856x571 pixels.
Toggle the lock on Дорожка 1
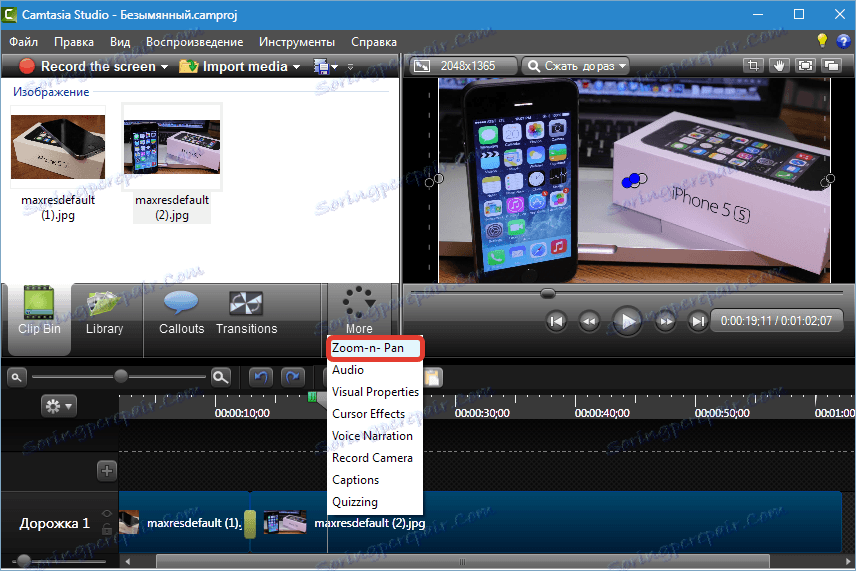pos(107,530)
